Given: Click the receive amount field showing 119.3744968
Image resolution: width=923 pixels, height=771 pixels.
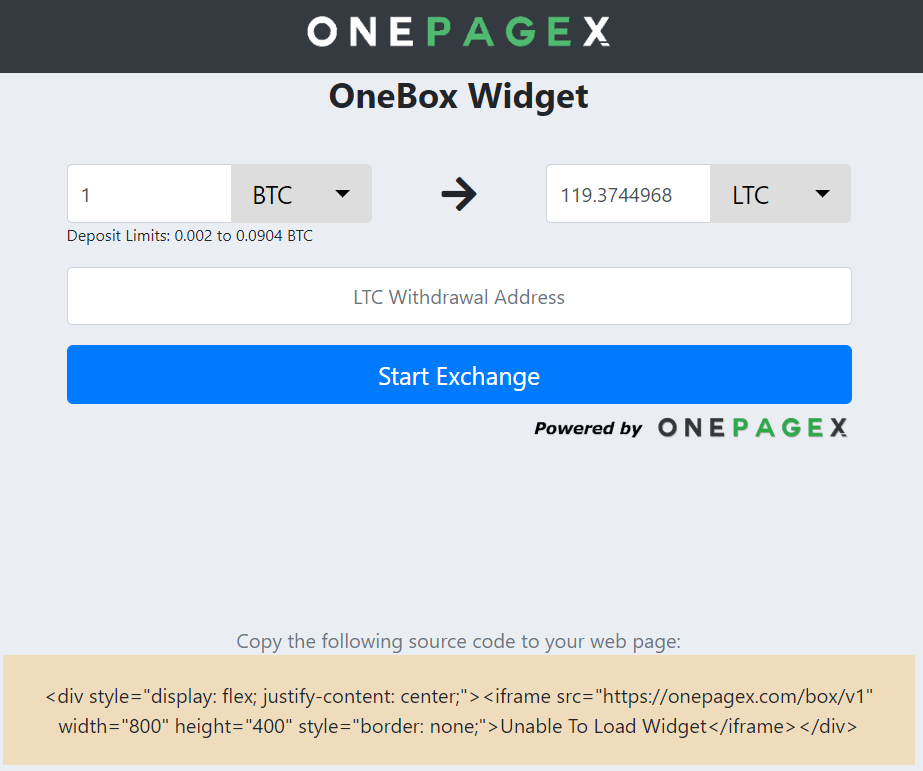Looking at the screenshot, I should (x=629, y=194).
